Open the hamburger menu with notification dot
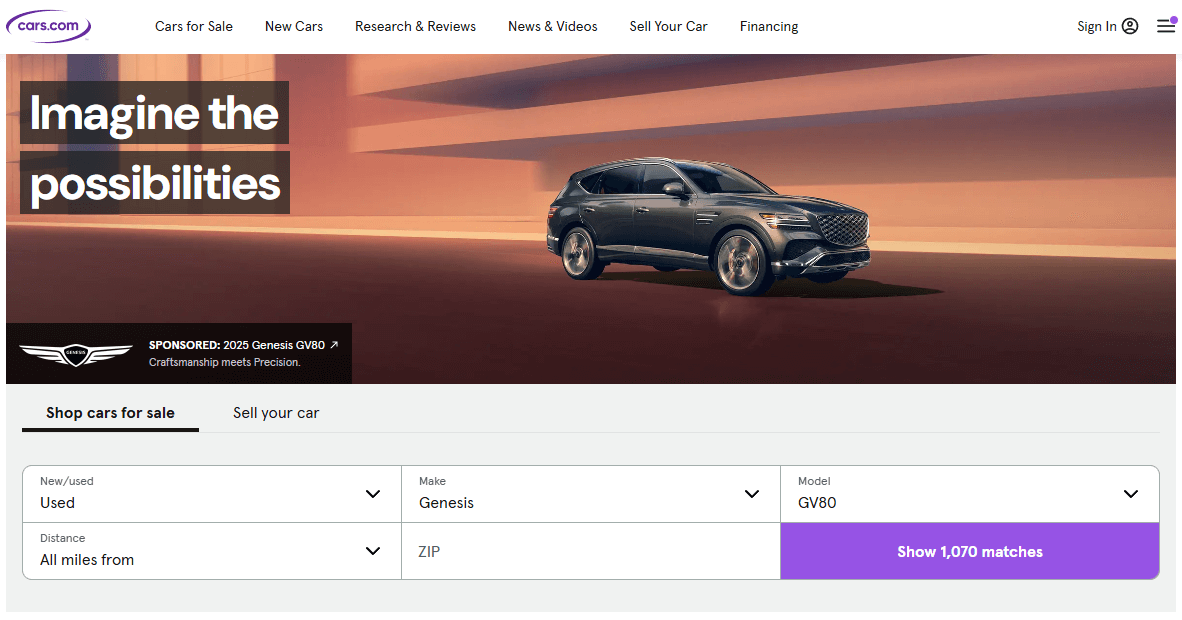This screenshot has width=1182, height=620. [1165, 26]
